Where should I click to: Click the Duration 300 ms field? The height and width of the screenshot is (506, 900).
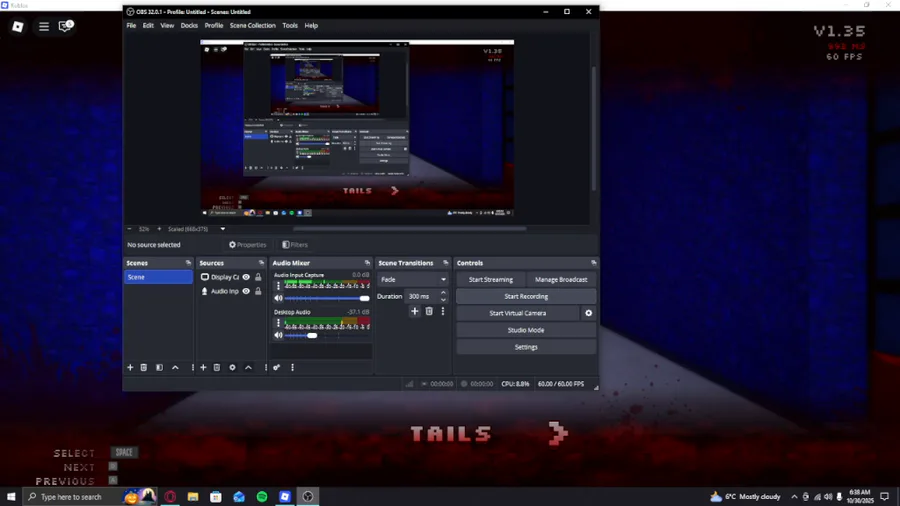coord(422,297)
